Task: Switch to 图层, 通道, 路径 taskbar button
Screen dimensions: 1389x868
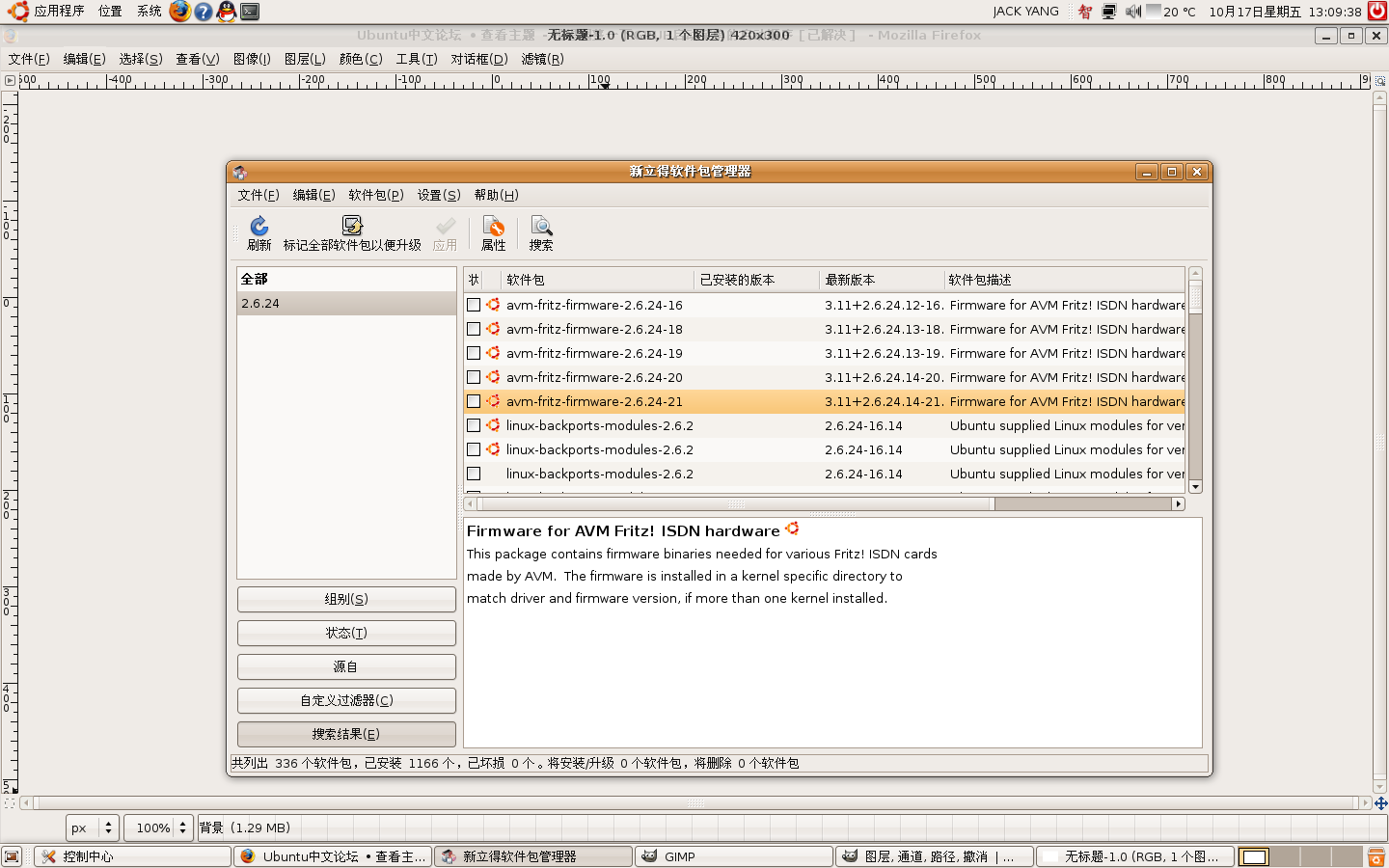Action: coord(934,856)
